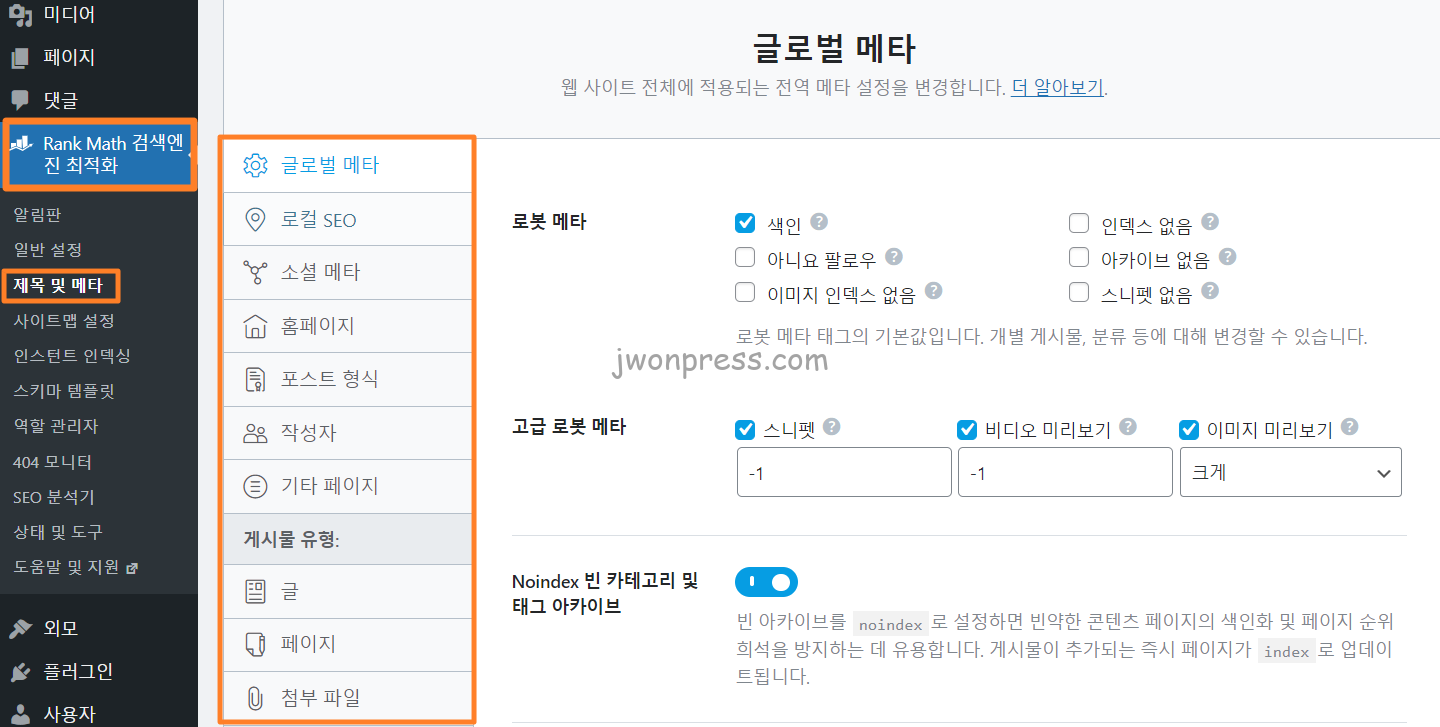Check the 아니요 팔로우 checkbox
The height and width of the screenshot is (727, 1440).
pos(745,258)
